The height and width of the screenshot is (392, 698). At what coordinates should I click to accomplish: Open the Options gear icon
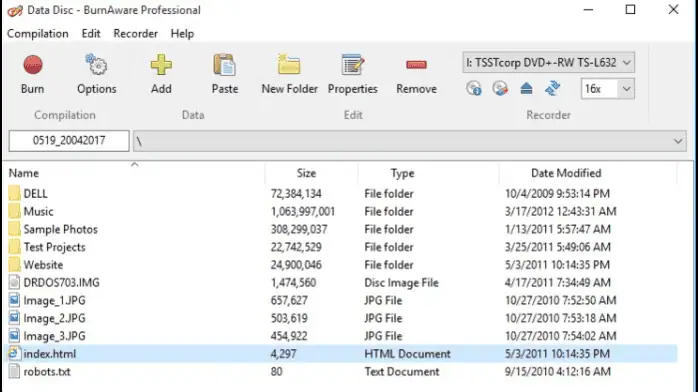96,65
